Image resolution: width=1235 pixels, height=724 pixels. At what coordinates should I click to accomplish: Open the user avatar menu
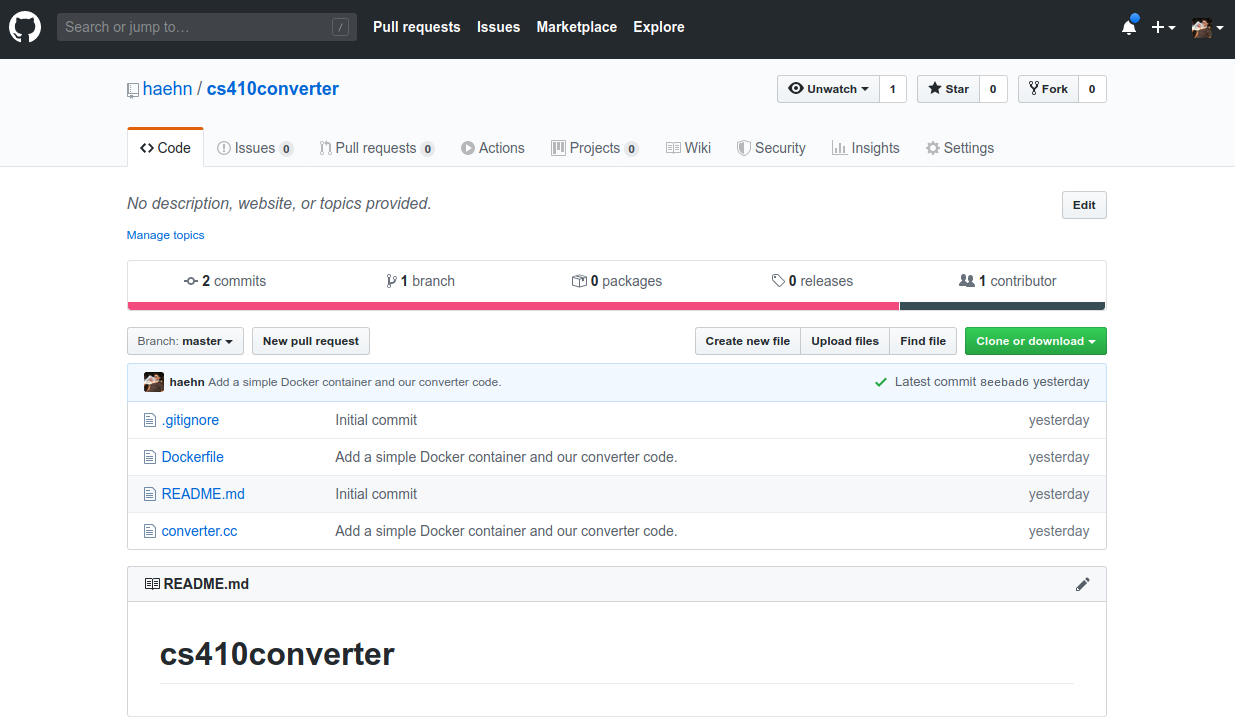point(1207,28)
